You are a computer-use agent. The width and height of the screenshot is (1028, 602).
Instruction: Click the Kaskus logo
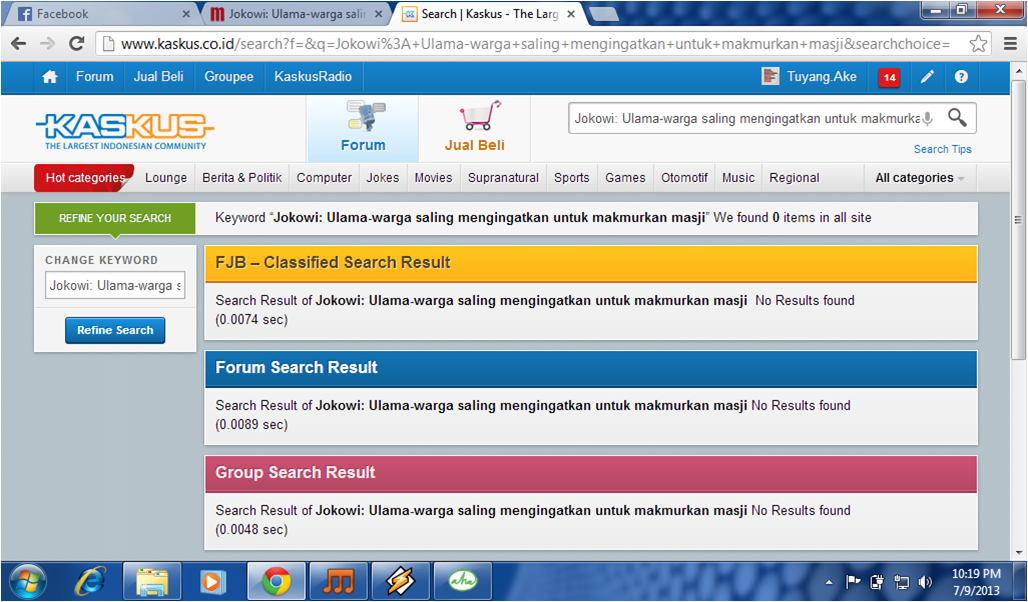tap(125, 131)
